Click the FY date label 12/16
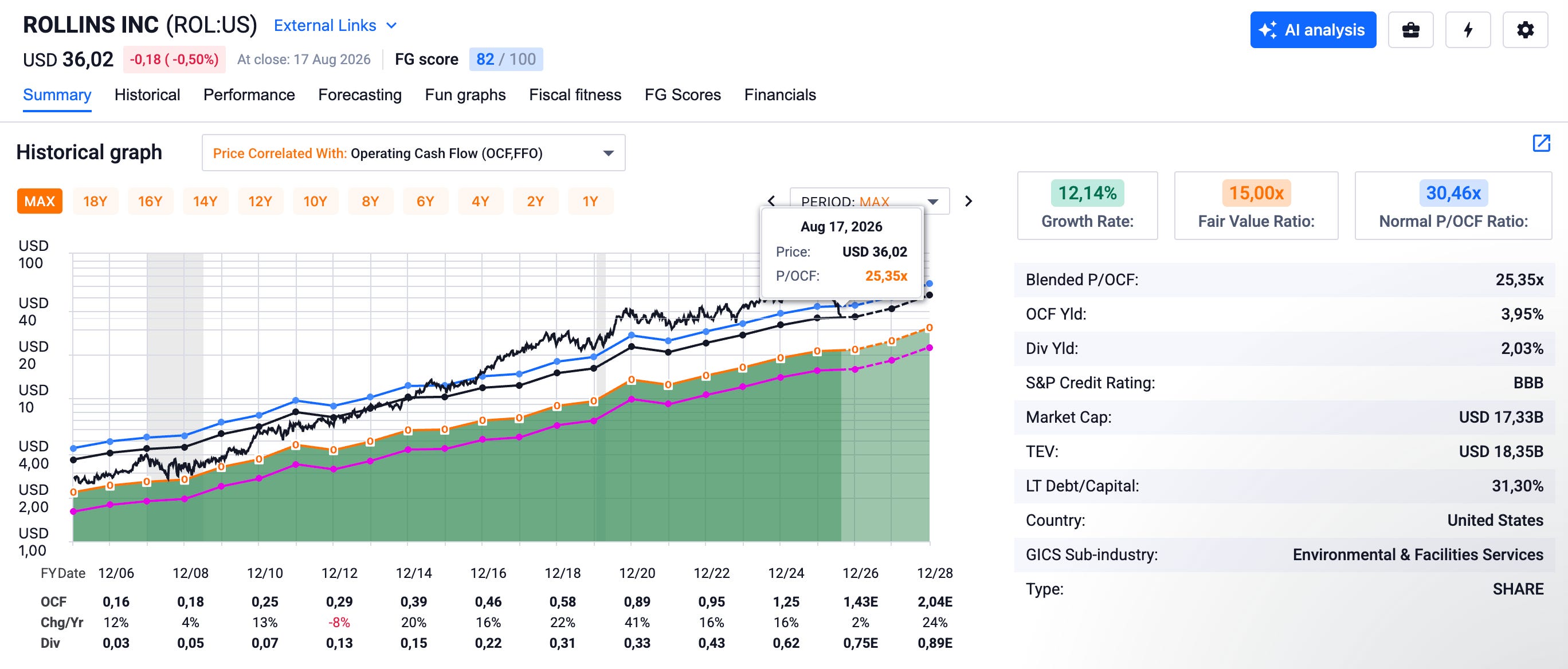Screen dimensions: 1568x669 click(488, 573)
